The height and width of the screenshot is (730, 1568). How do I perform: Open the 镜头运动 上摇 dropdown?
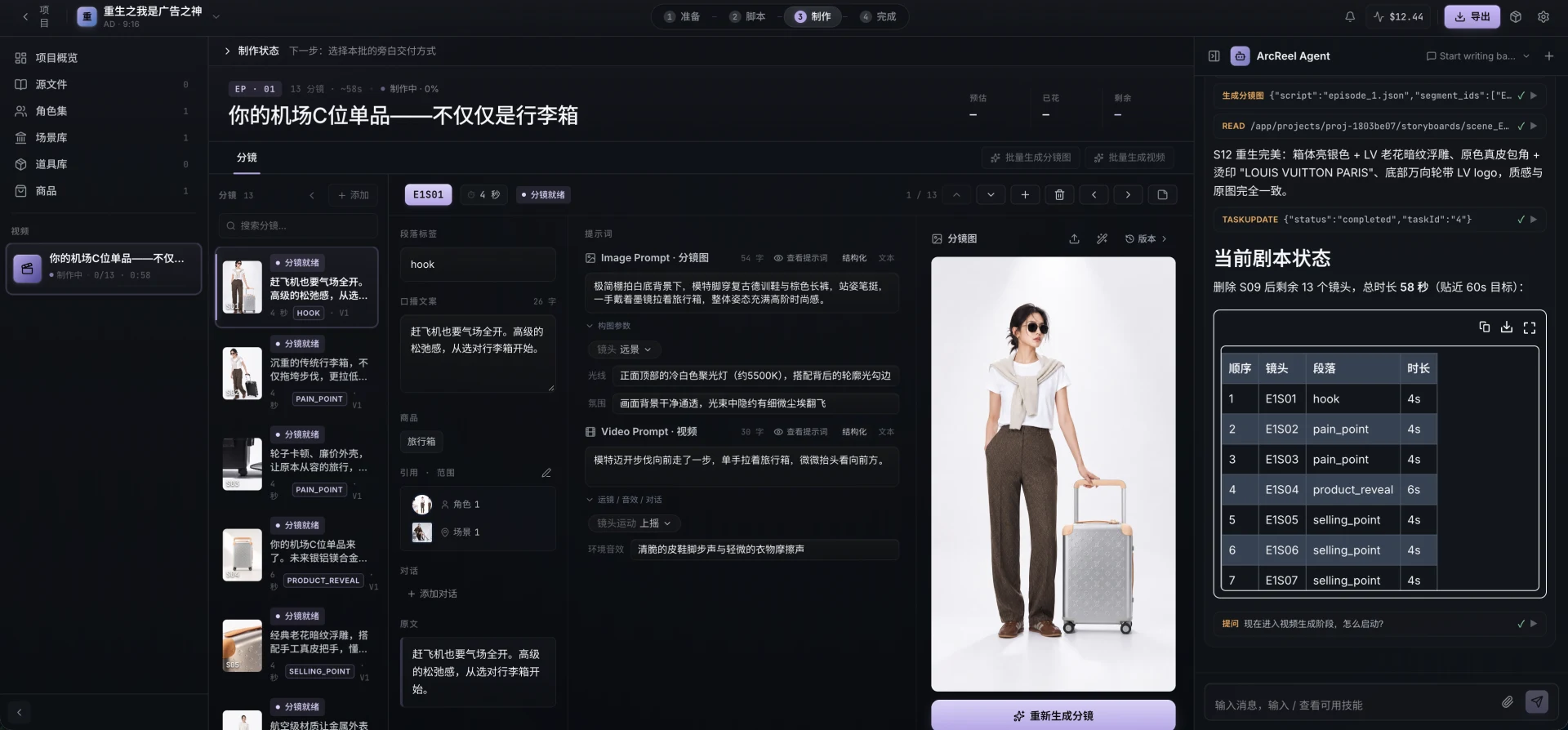(x=634, y=523)
